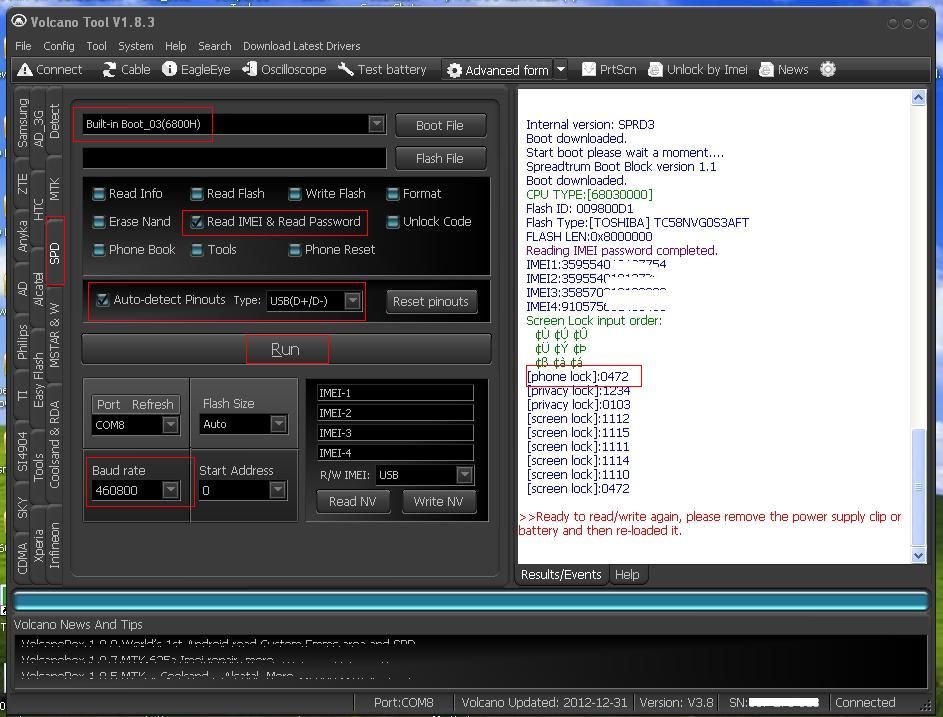Viewport: 943px width, 717px height.
Task: Click the Run button
Action: click(286, 349)
